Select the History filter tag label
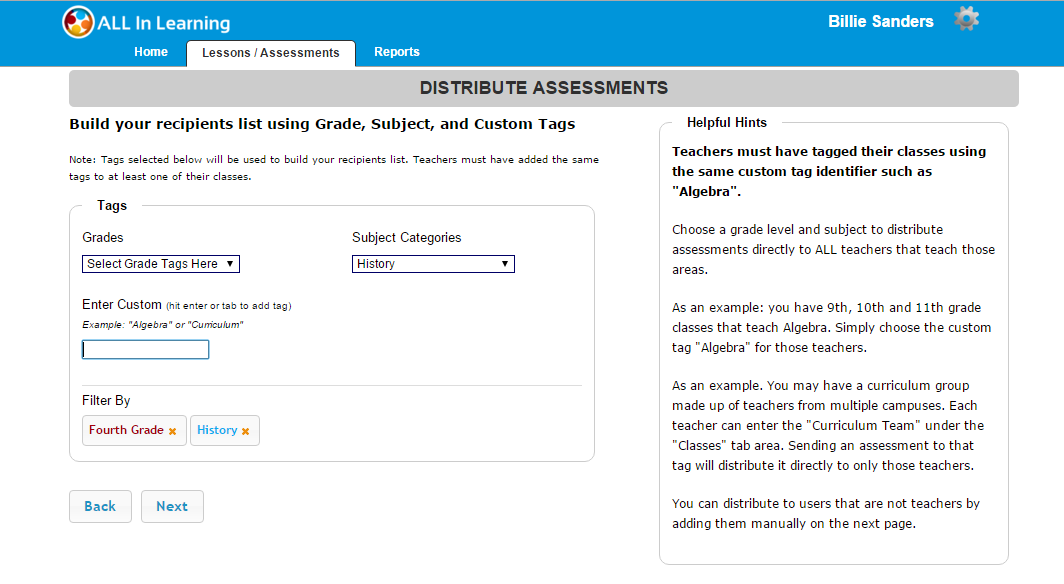The width and height of the screenshot is (1064, 584). pos(217,430)
